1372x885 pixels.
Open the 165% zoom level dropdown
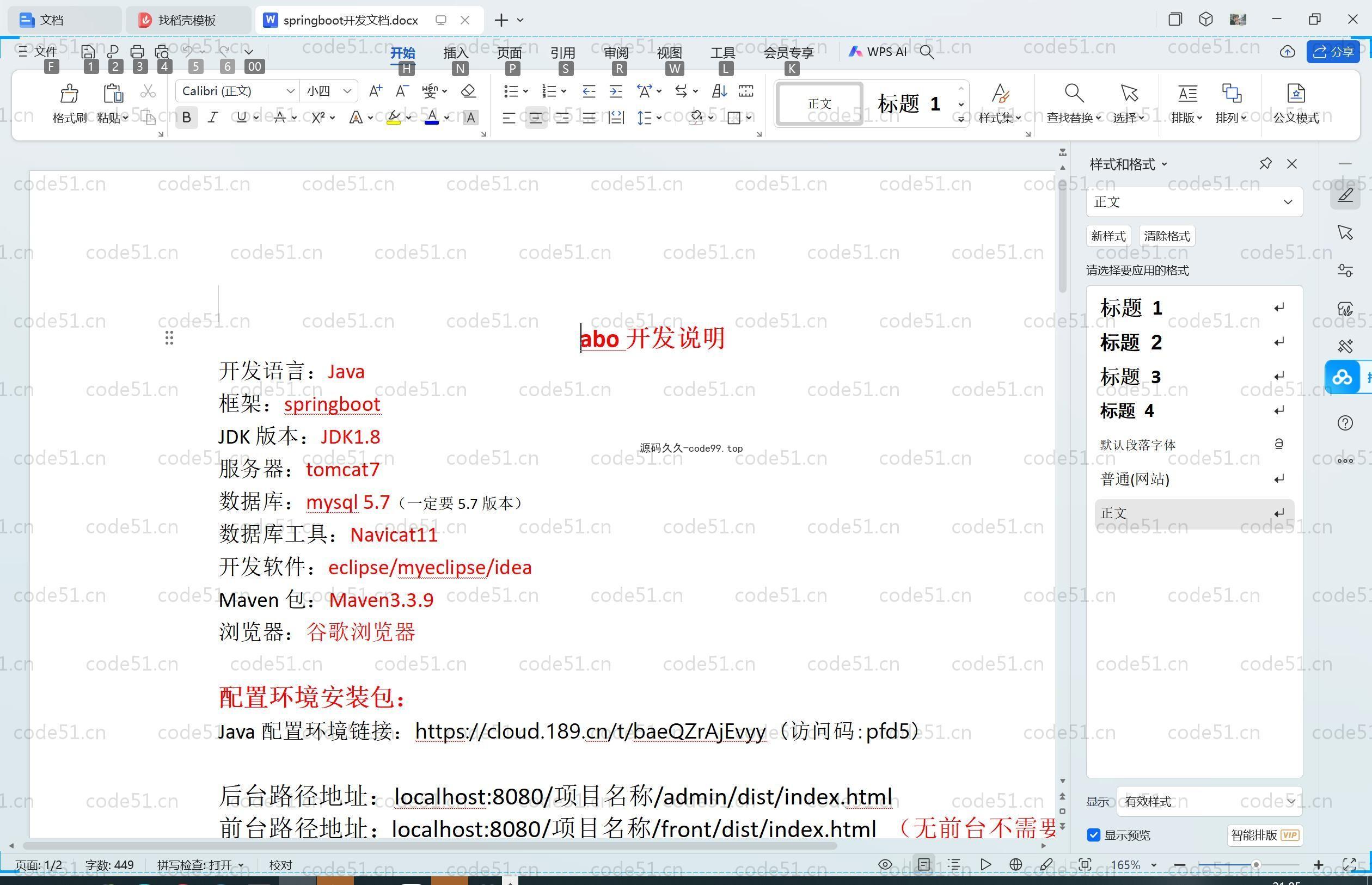(1154, 864)
